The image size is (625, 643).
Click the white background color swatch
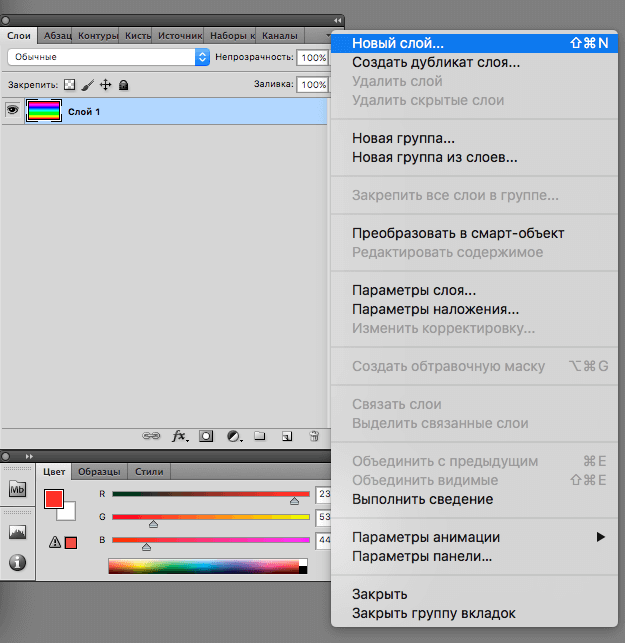point(69,513)
